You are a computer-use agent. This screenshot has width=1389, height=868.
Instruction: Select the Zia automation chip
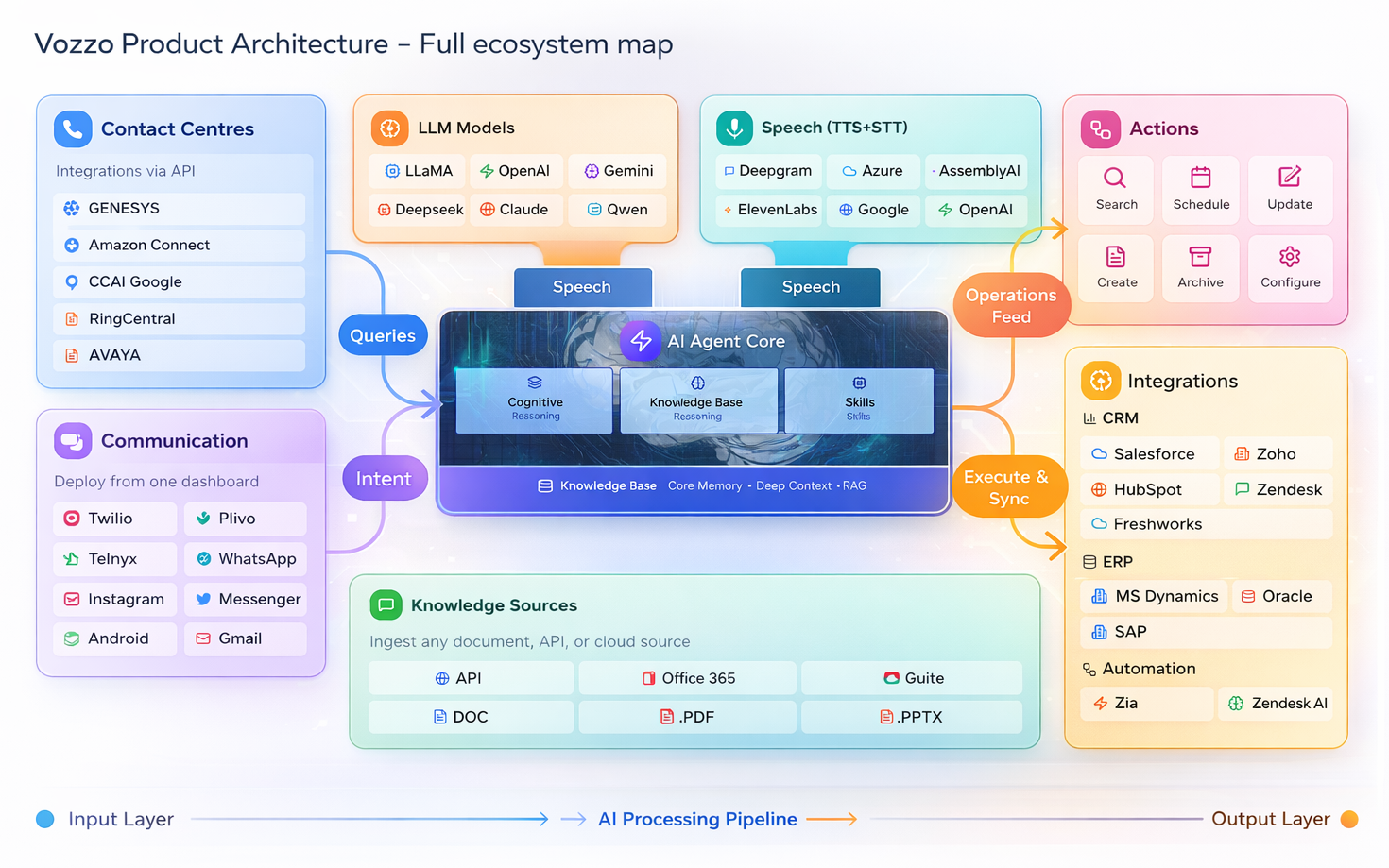(1147, 704)
